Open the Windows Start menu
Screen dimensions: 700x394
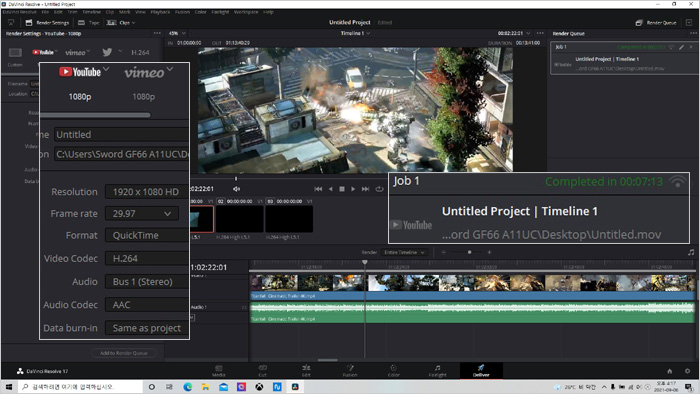pos(9,387)
